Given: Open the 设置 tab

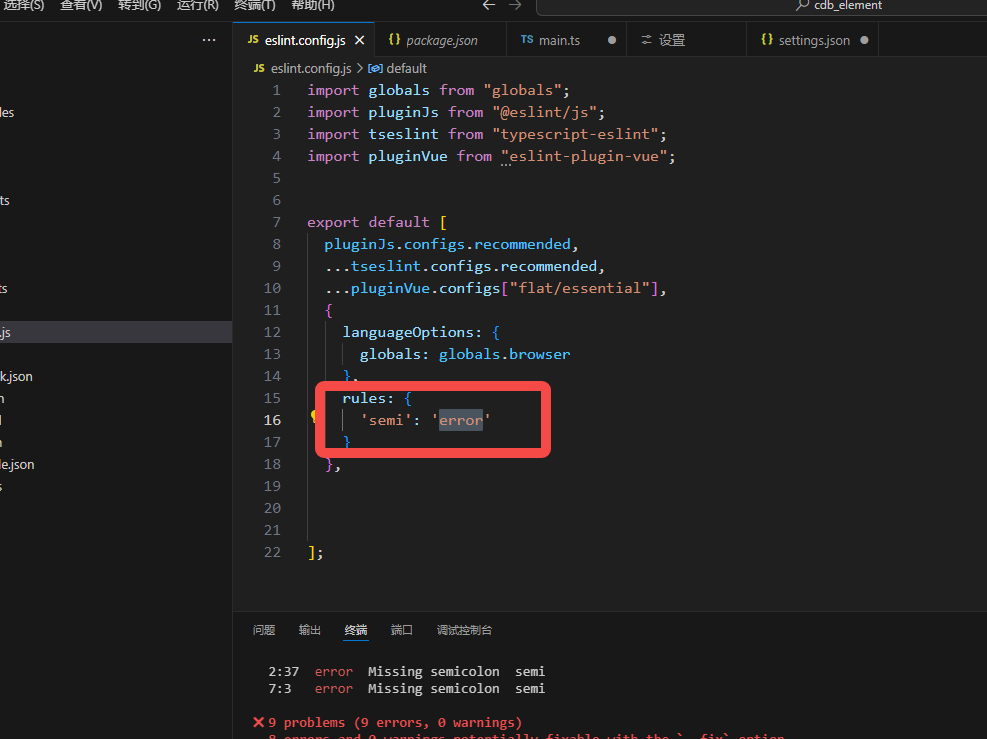Looking at the screenshot, I should click(686, 40).
